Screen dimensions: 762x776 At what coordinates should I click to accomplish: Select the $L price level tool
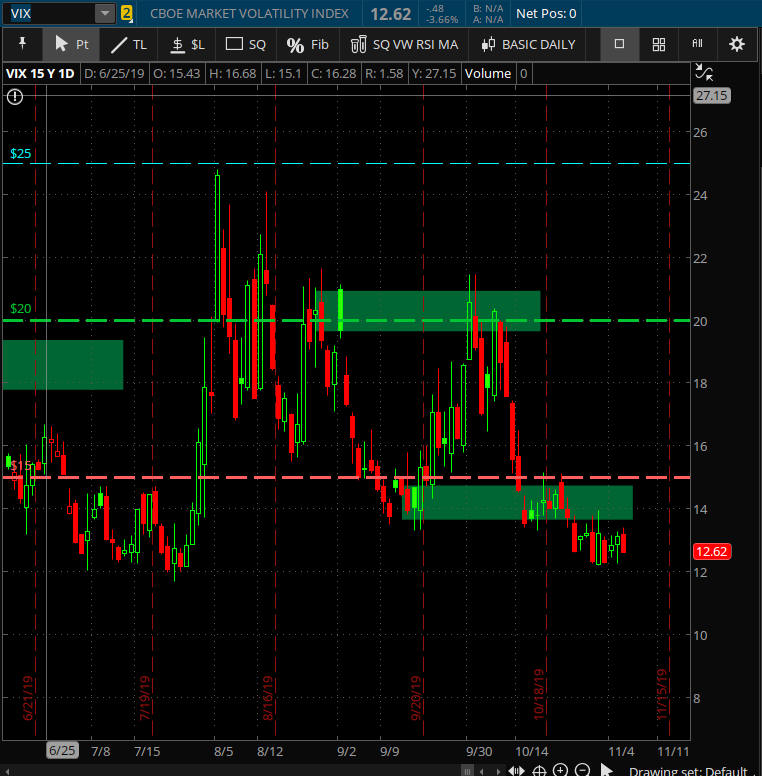pos(187,44)
